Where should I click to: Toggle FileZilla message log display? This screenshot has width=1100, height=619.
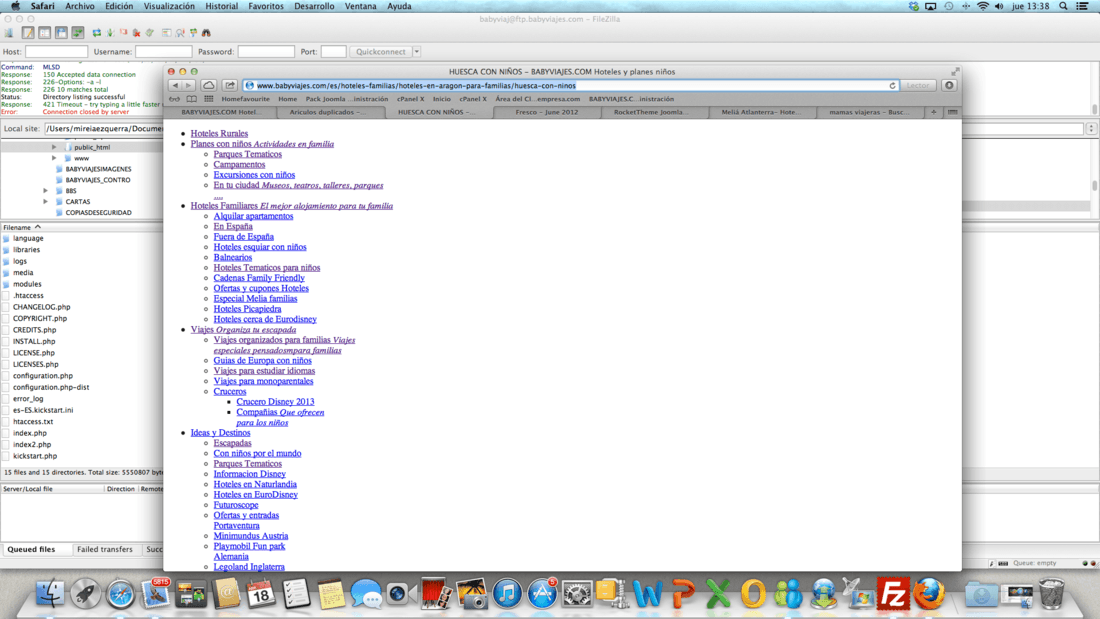coord(28,33)
